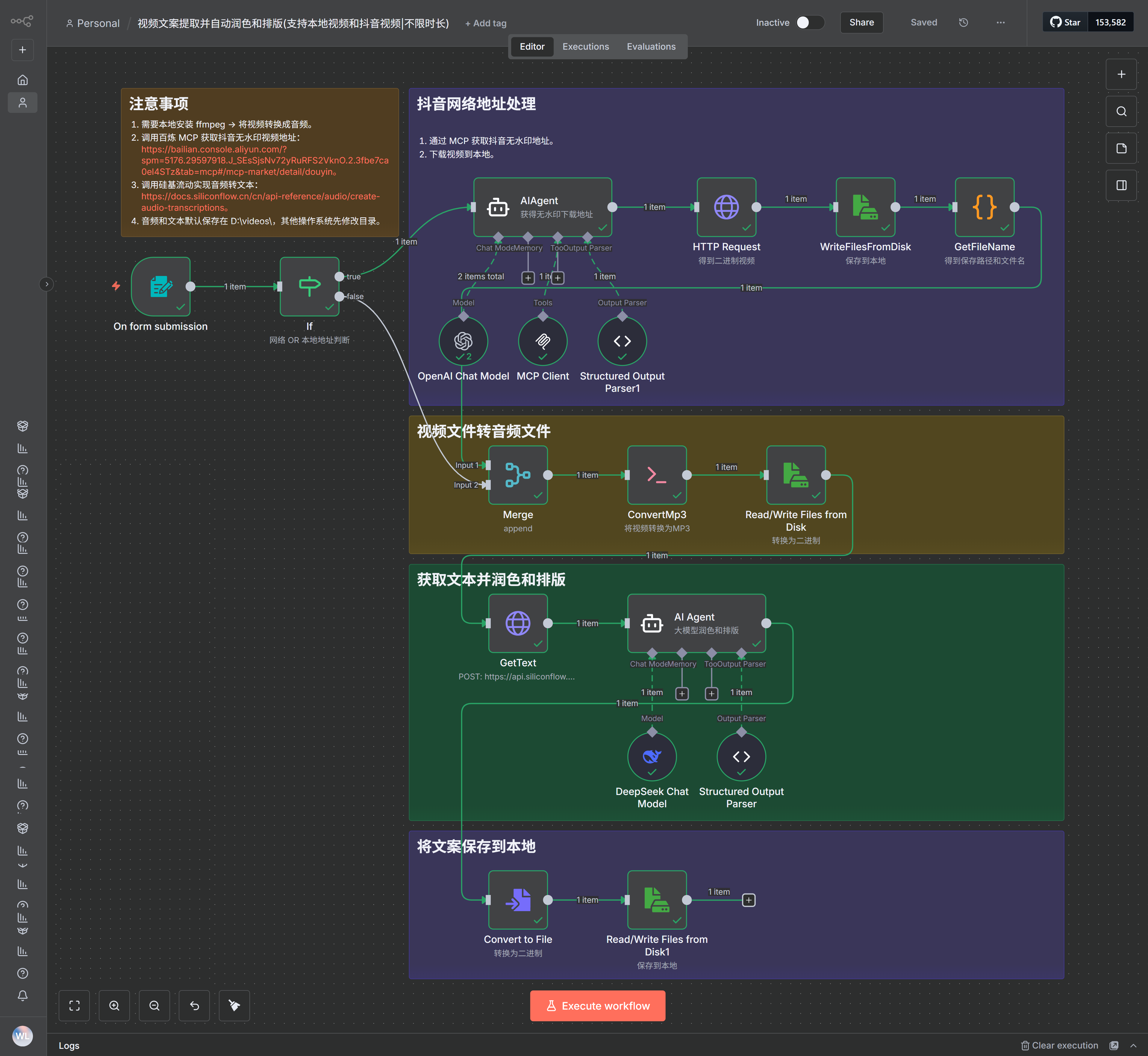
Task: Switch to the Evaluations tab
Action: [x=651, y=47]
